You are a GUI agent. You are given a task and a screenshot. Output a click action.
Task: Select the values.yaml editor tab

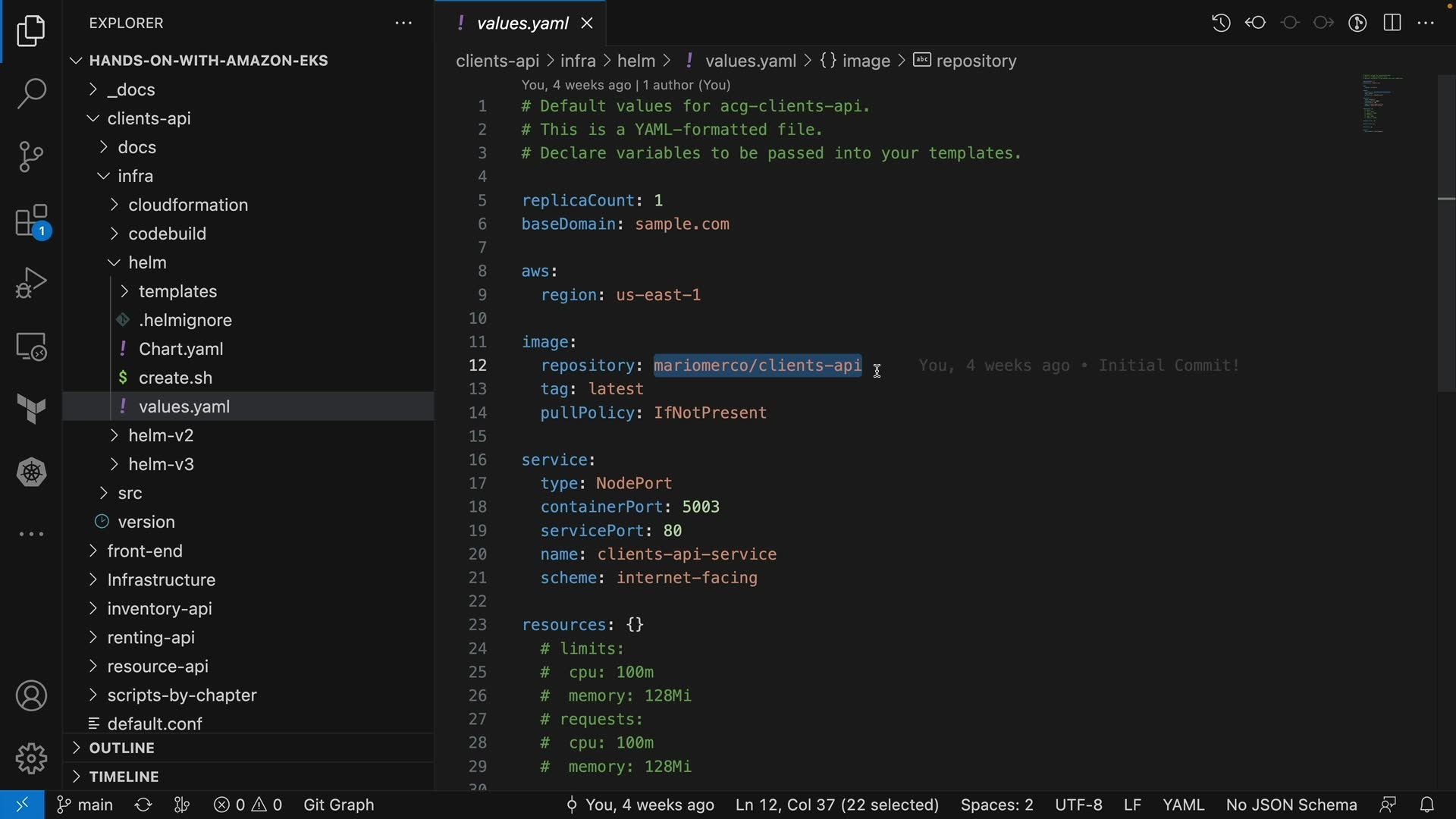click(x=522, y=24)
